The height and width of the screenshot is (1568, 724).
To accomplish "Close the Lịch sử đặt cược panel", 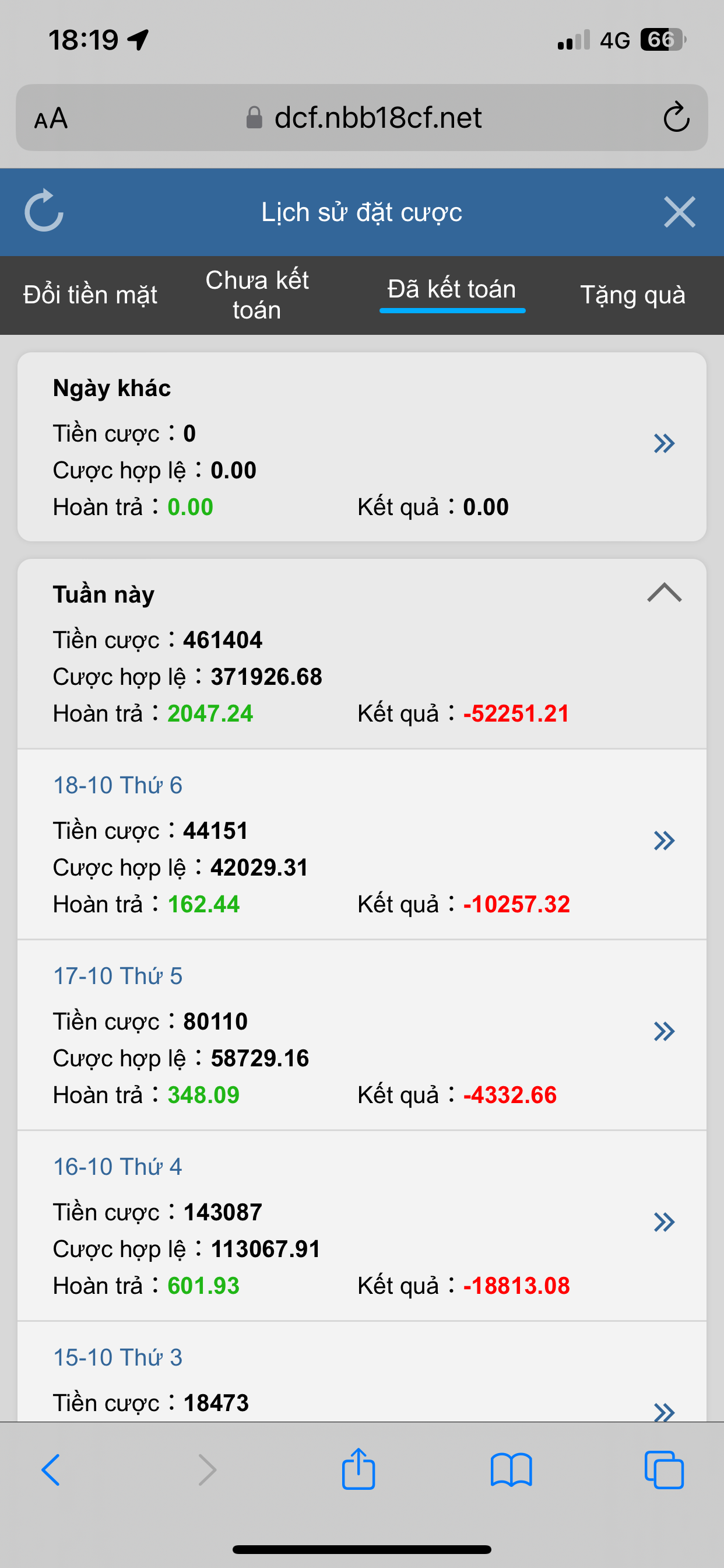I will coord(679,212).
